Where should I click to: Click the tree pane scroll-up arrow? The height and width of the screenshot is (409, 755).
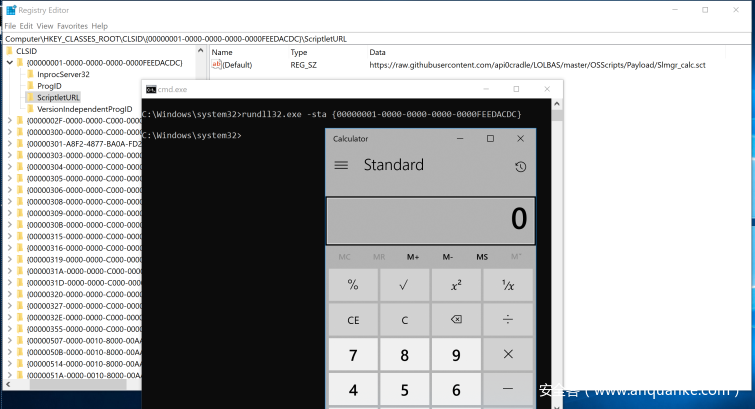pyautogui.click(x=201, y=51)
